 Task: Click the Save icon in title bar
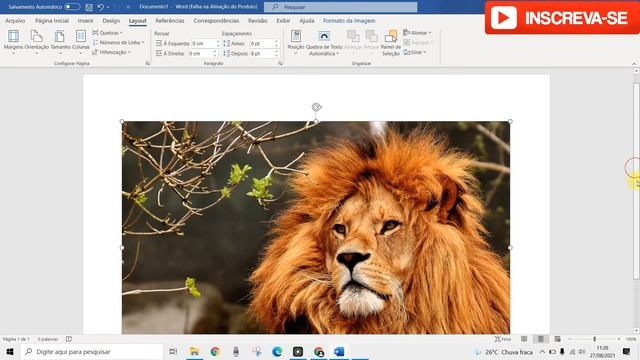coord(89,7)
